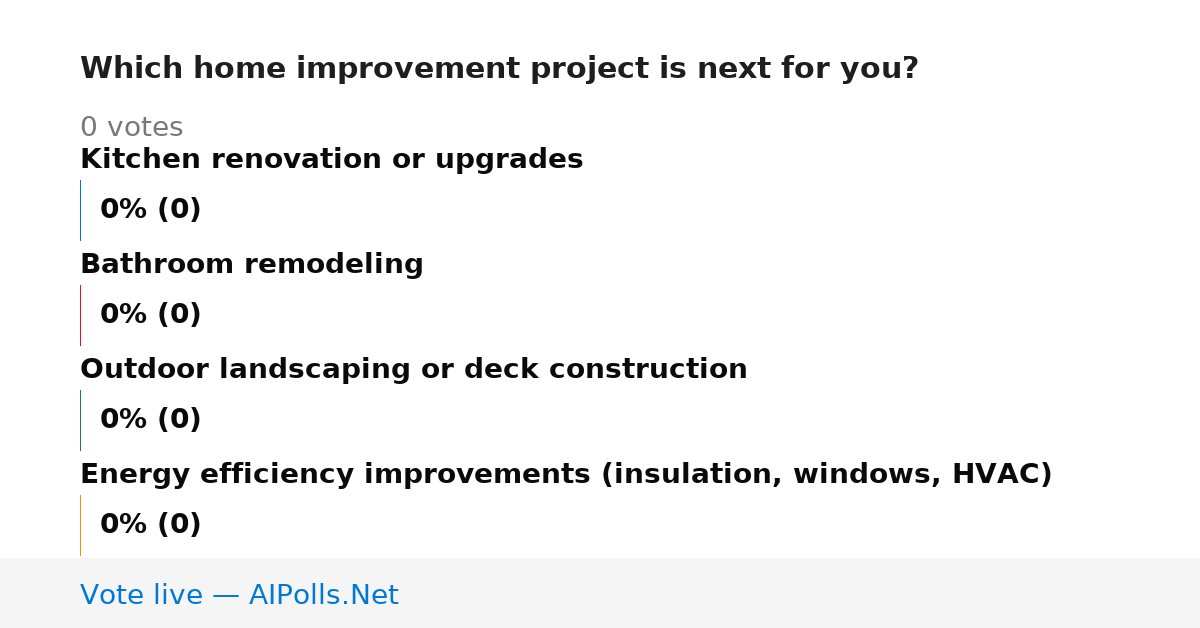Click 0% (0) under Energy efficiency improvements

click(x=151, y=525)
